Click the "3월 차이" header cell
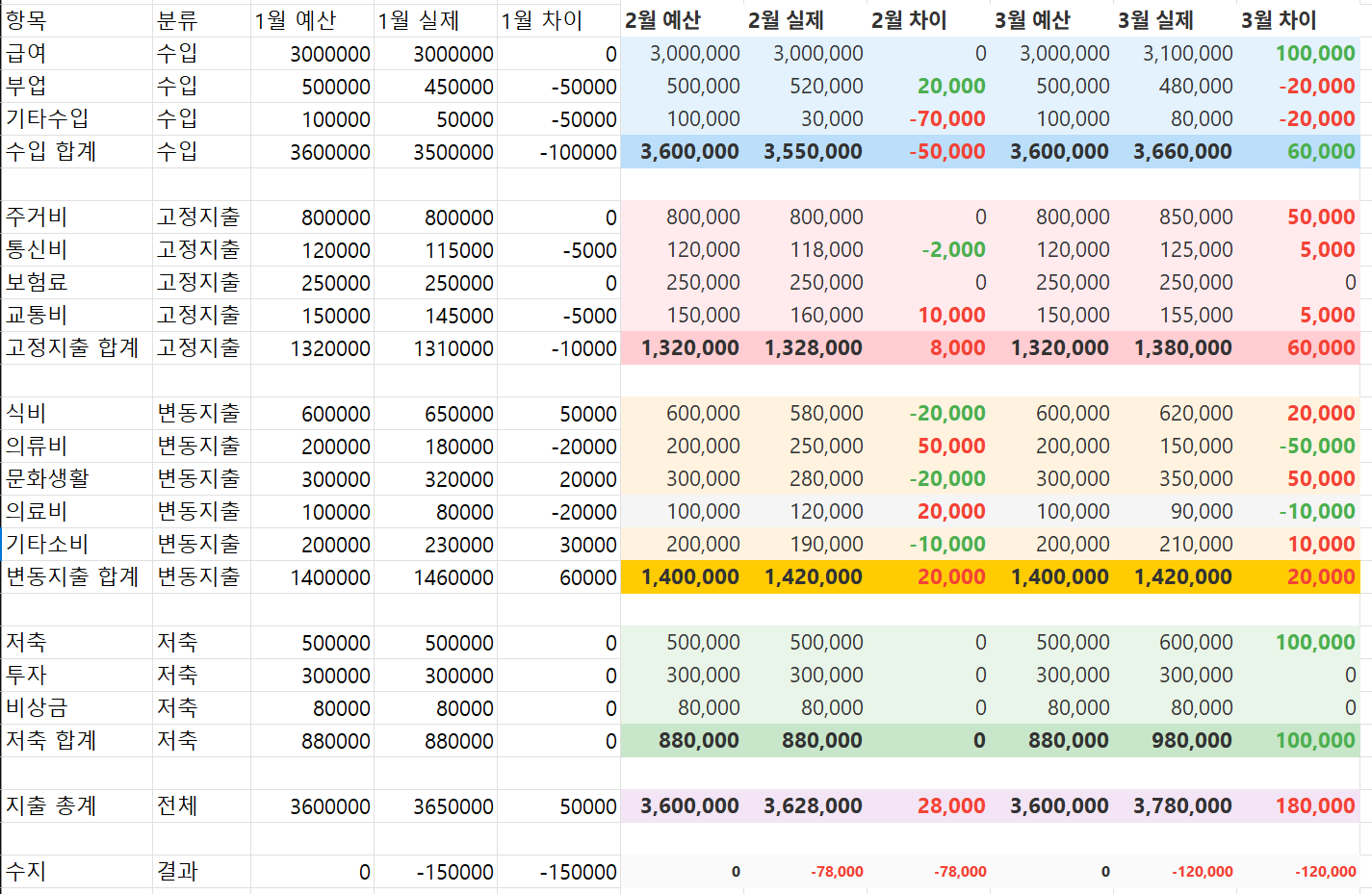Image resolution: width=1372 pixels, height=894 pixels. [x=1298, y=20]
